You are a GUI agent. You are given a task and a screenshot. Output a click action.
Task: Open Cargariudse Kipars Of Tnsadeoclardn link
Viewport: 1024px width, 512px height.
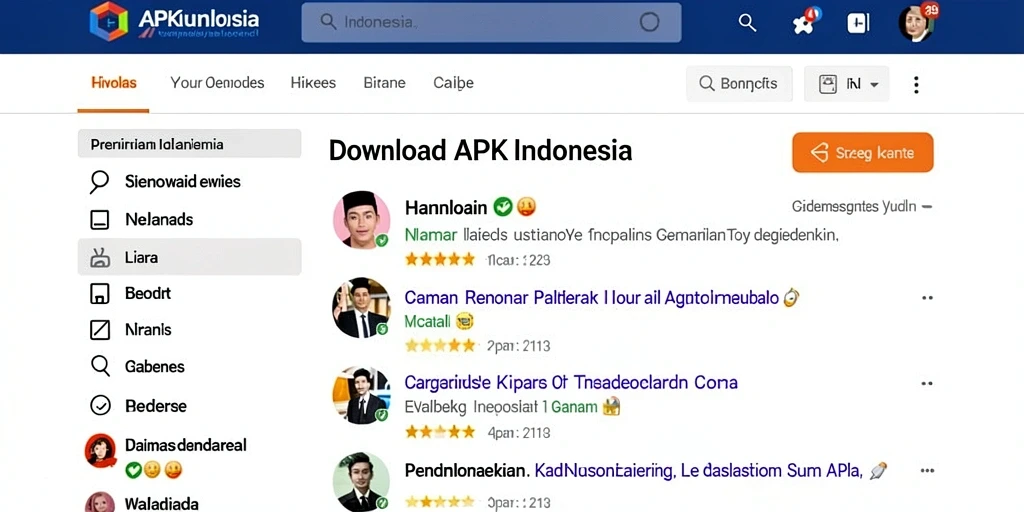click(x=571, y=382)
